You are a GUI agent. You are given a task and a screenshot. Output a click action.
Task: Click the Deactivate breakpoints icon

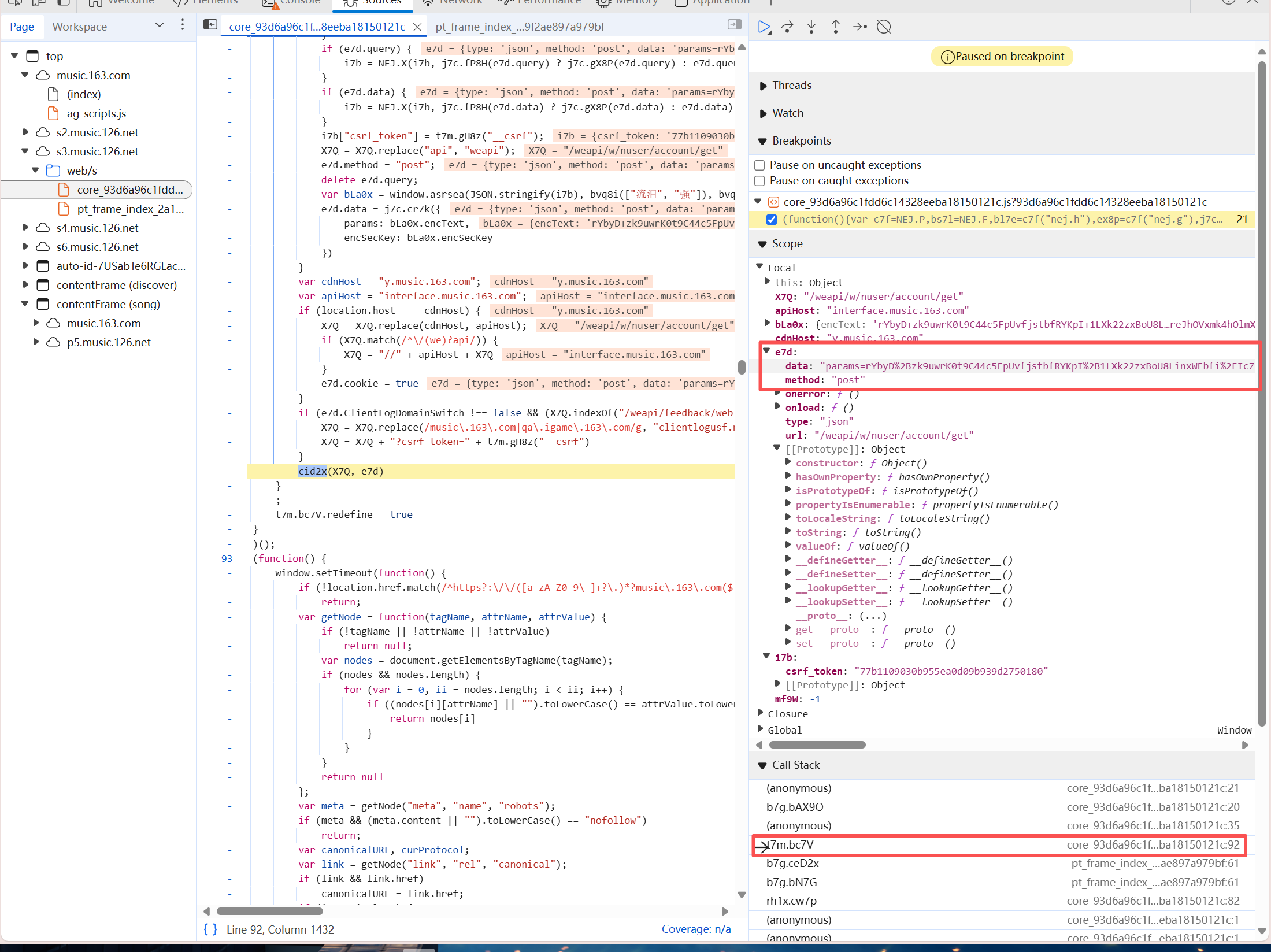click(884, 27)
